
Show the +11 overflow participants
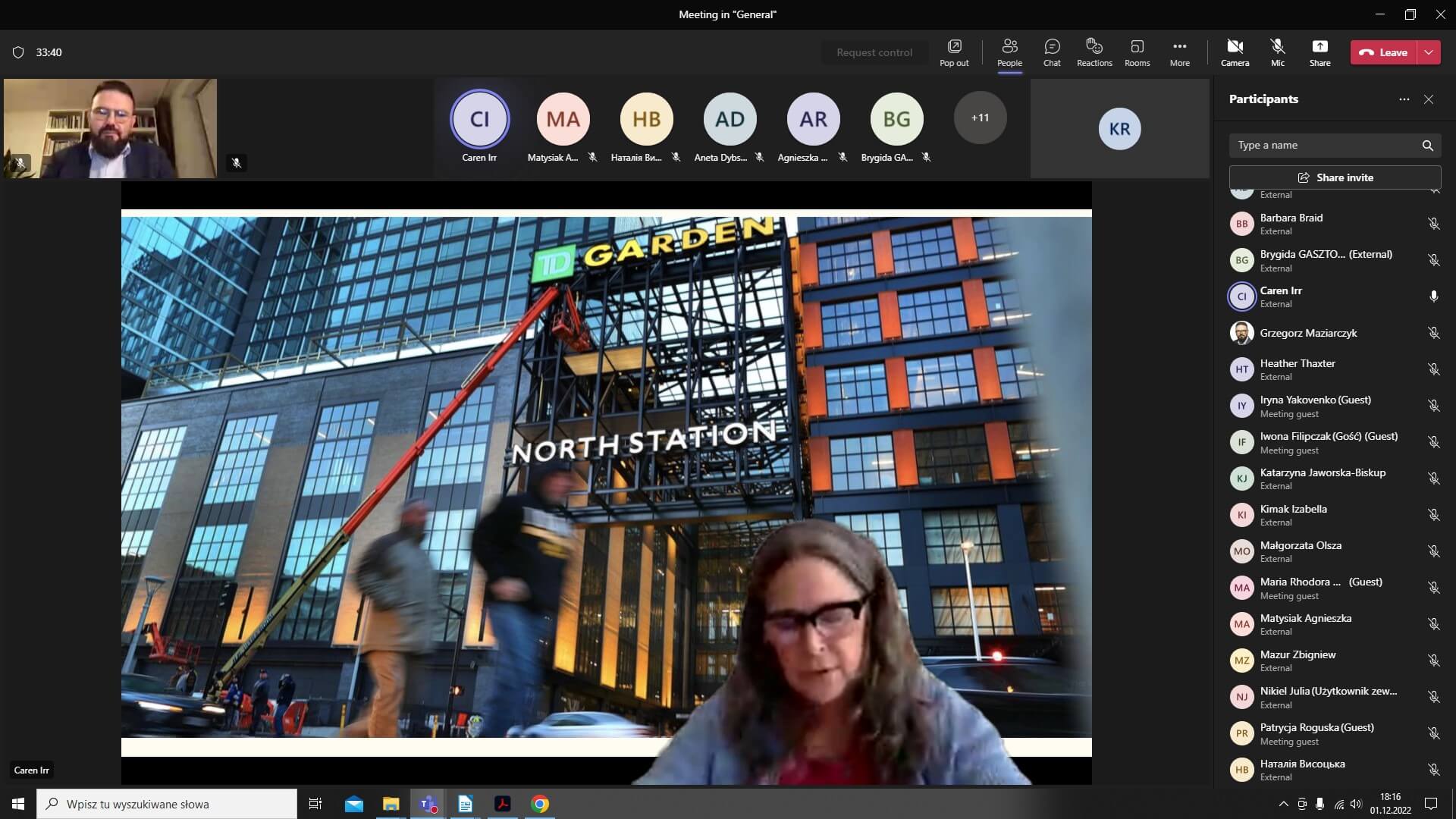[980, 118]
